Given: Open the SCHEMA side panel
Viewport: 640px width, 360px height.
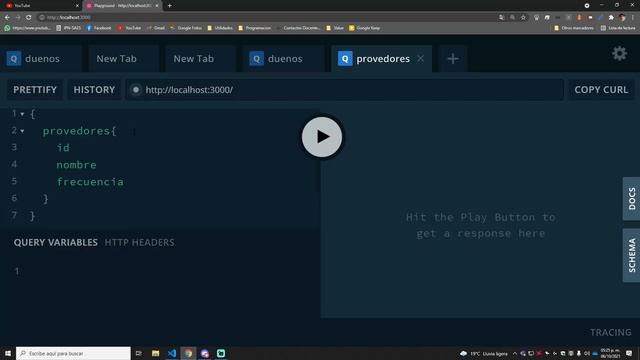Looking at the screenshot, I should (631, 255).
